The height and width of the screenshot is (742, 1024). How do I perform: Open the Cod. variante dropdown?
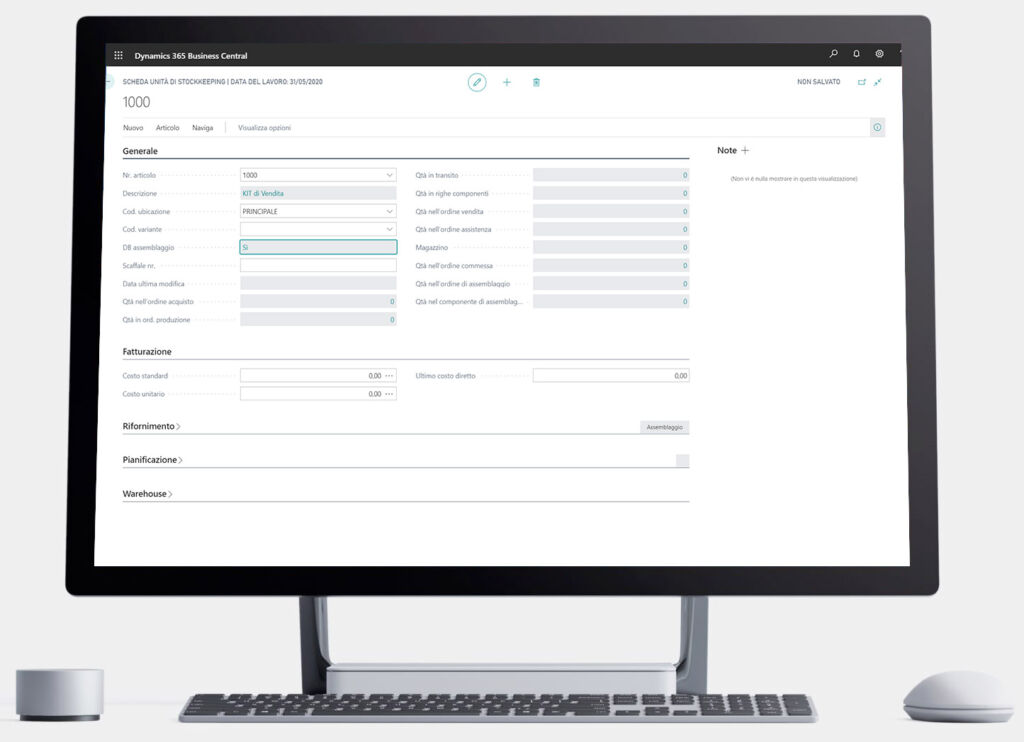coord(389,229)
